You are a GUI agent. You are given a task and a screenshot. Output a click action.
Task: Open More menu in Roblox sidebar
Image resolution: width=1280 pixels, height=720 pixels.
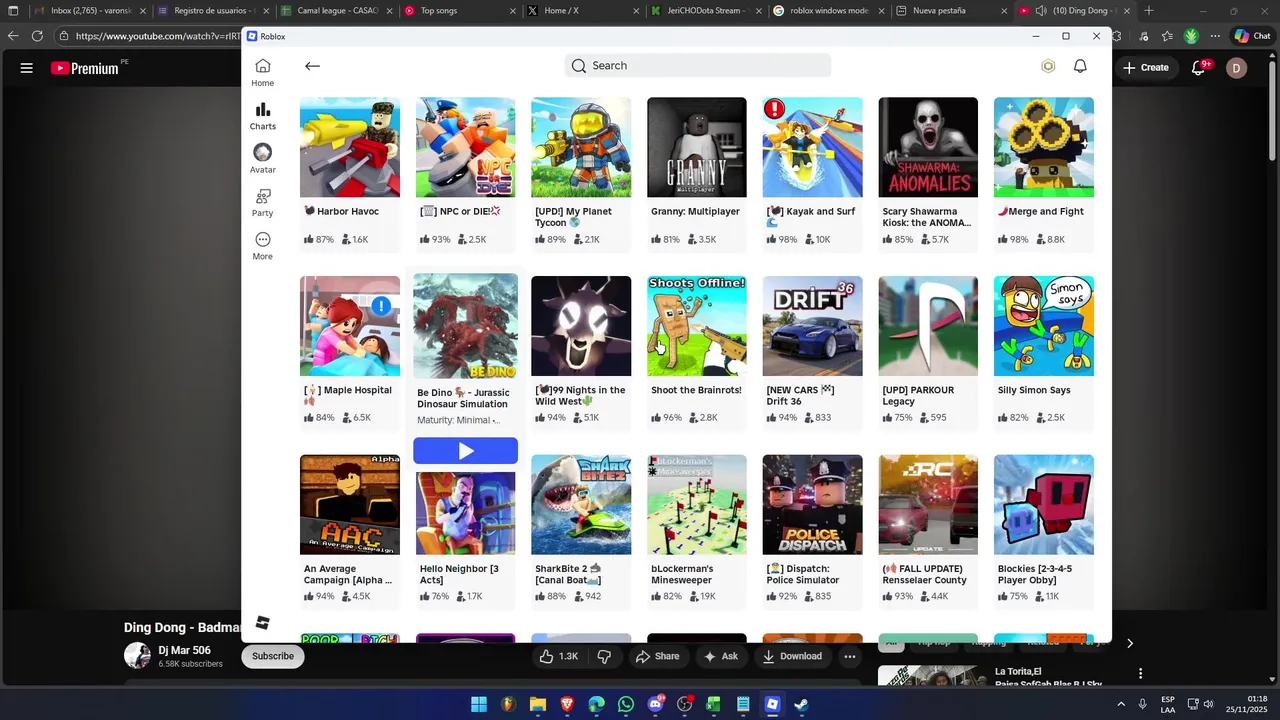click(x=262, y=246)
